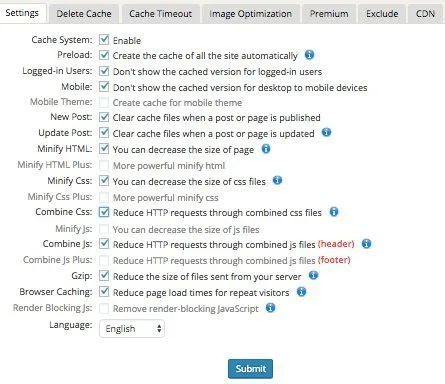445x384 pixels.
Task: Open the CDN tab
Action: 426,14
